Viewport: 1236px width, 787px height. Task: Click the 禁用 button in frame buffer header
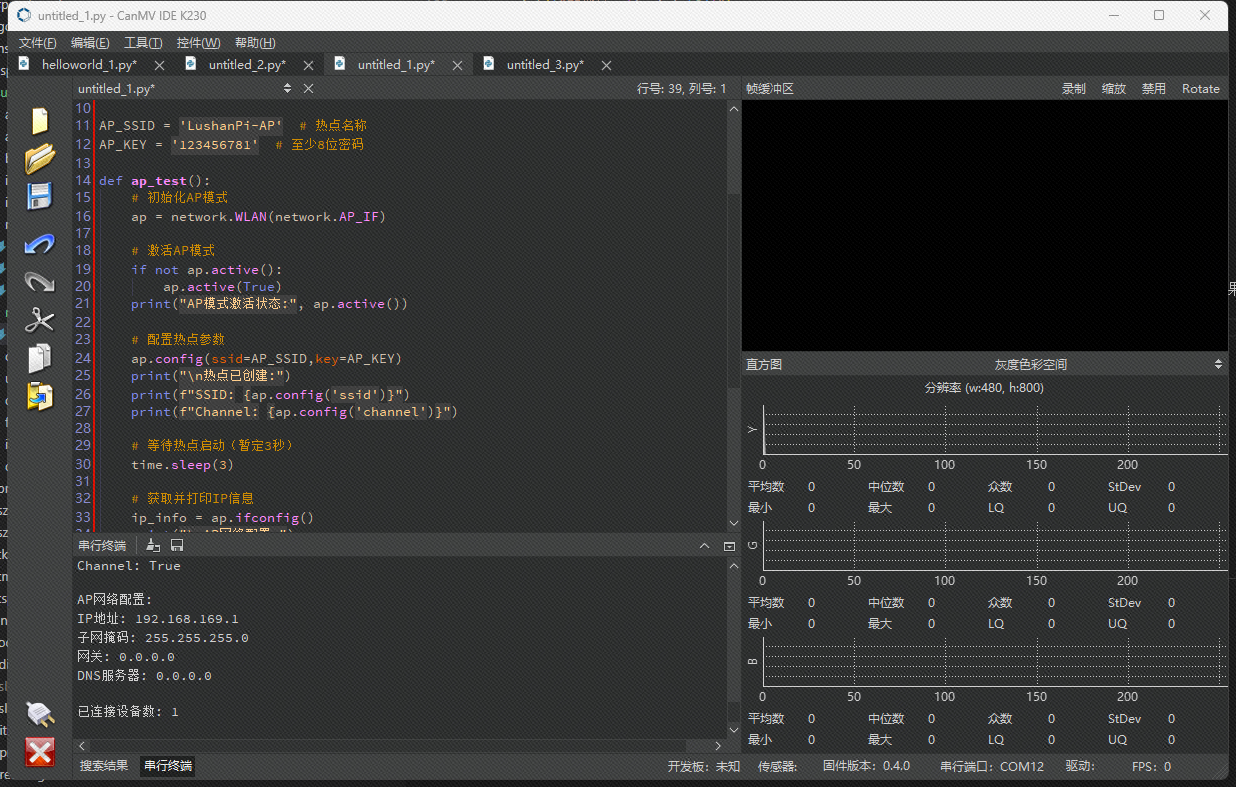(1153, 89)
